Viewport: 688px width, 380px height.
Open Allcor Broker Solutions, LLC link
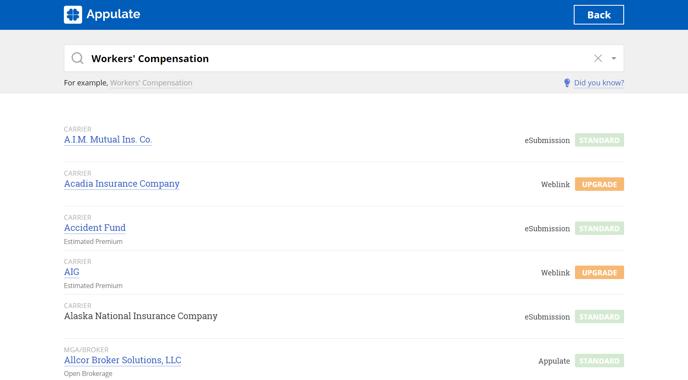click(122, 360)
